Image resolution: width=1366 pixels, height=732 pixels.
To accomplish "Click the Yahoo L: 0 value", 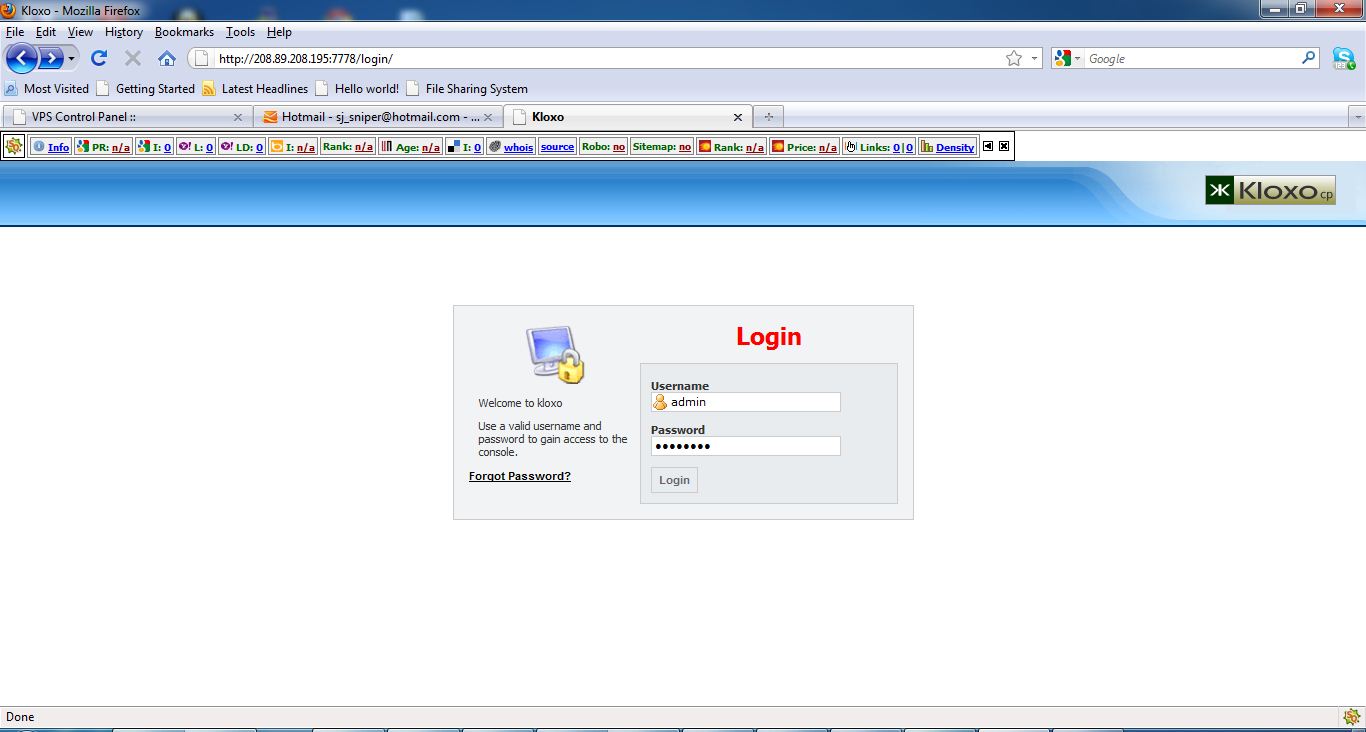I will (209, 148).
